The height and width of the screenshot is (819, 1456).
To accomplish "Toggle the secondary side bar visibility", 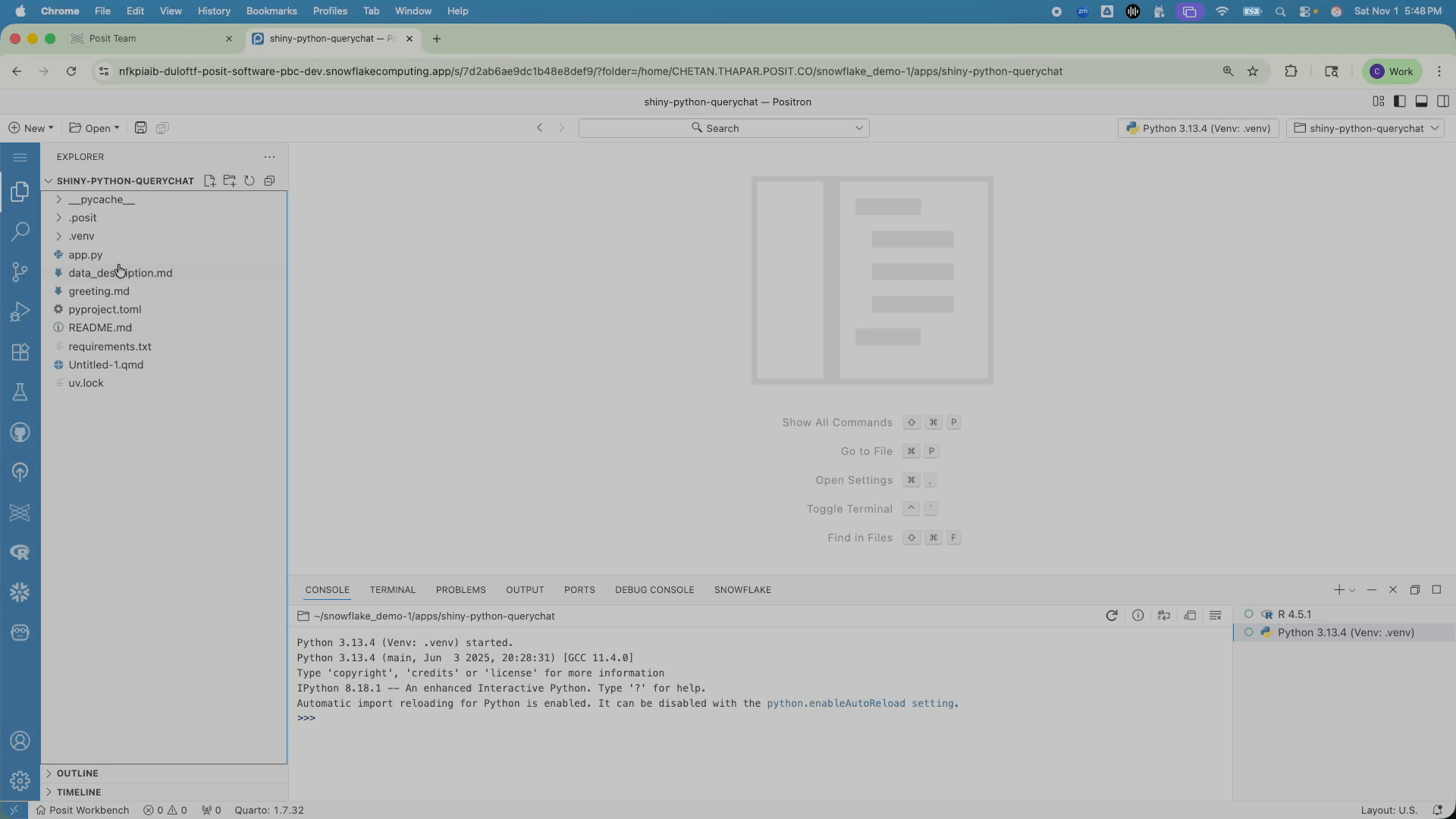I will [x=1443, y=102].
